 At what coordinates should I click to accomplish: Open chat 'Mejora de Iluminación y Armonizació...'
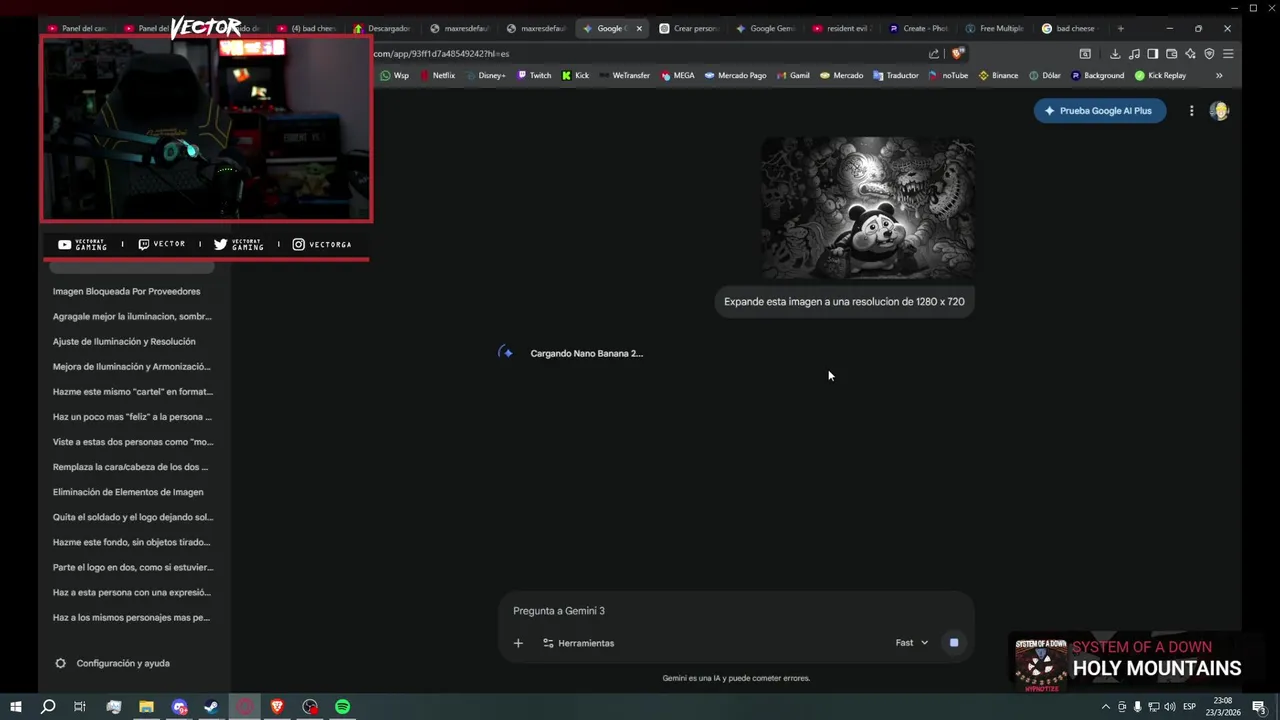[132, 366]
